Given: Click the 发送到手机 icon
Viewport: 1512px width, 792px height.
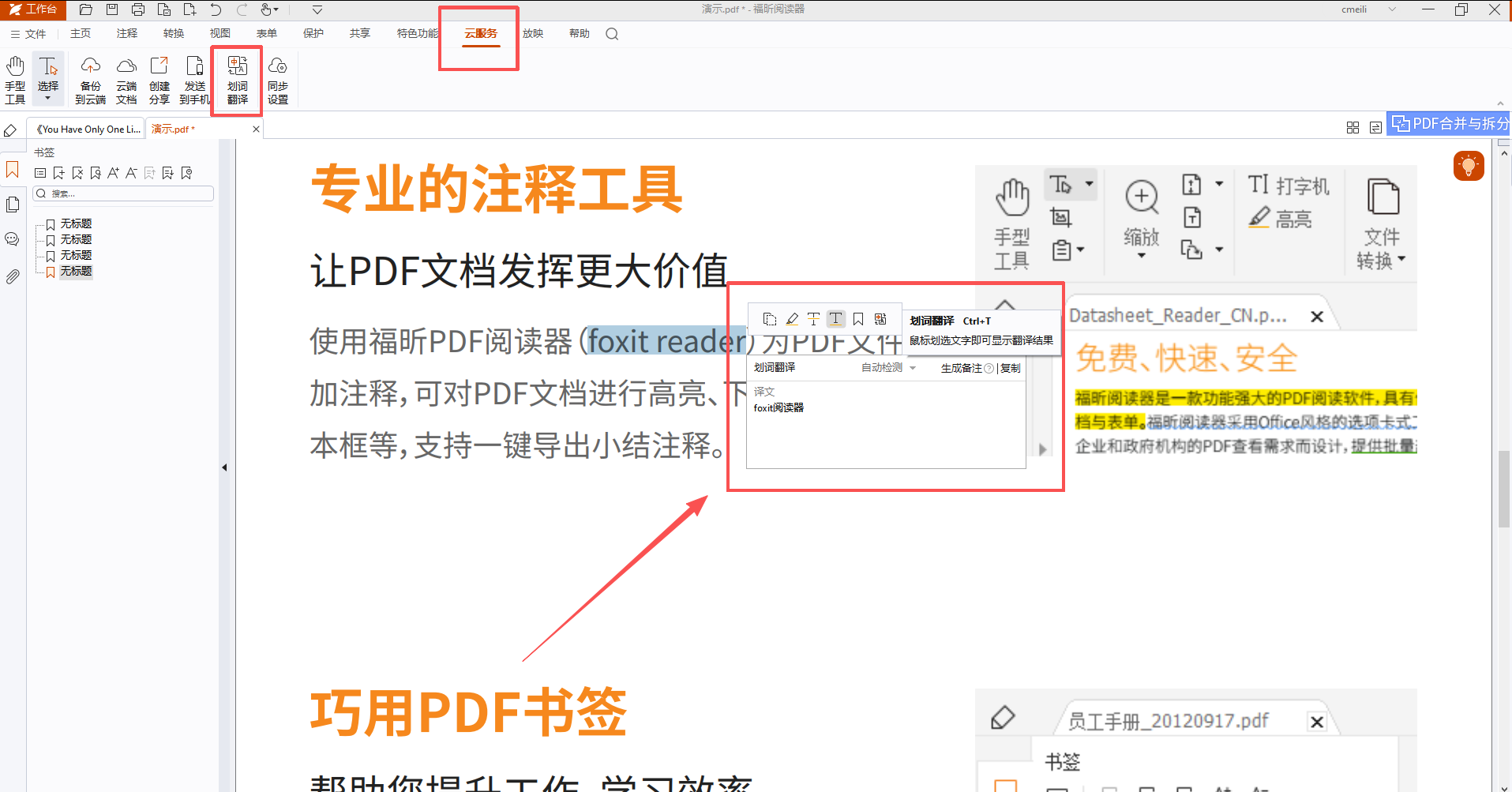Looking at the screenshot, I should tap(194, 79).
